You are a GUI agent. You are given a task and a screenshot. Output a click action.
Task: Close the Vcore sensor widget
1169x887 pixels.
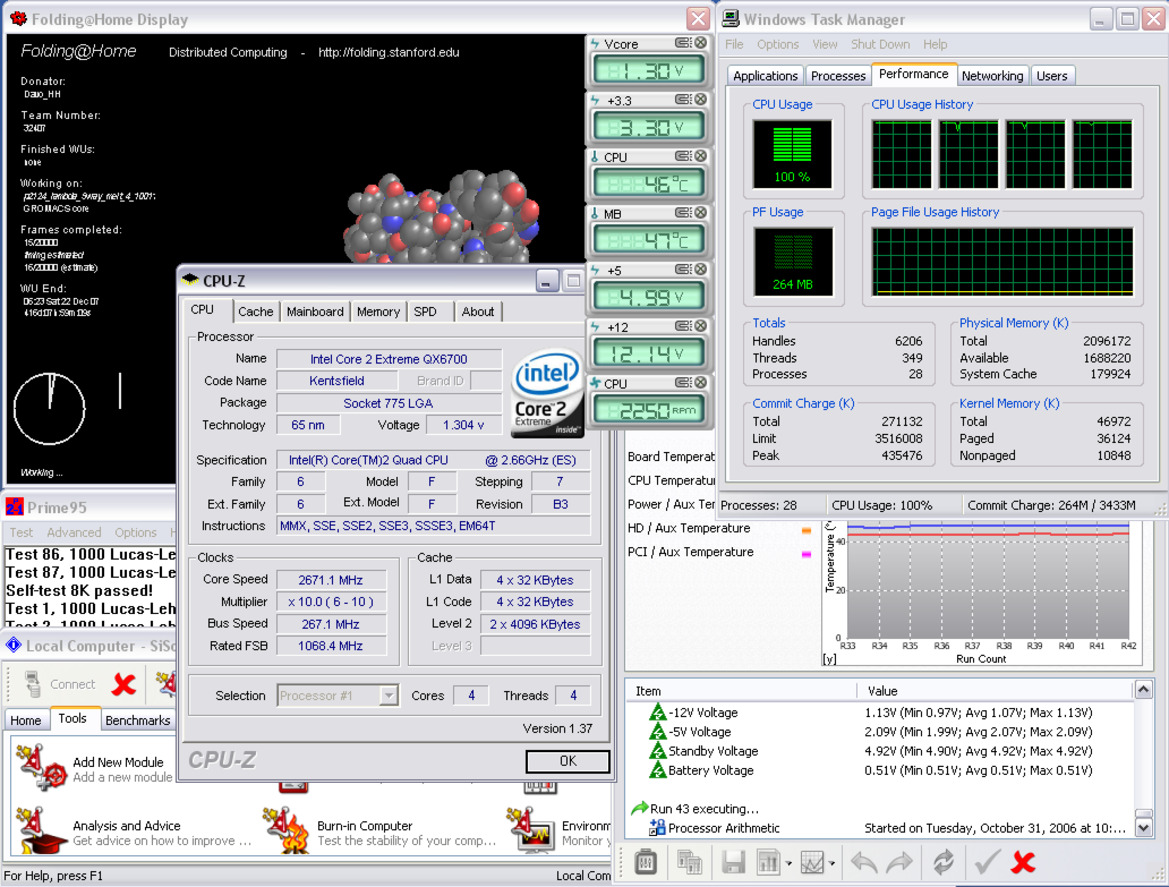[700, 43]
